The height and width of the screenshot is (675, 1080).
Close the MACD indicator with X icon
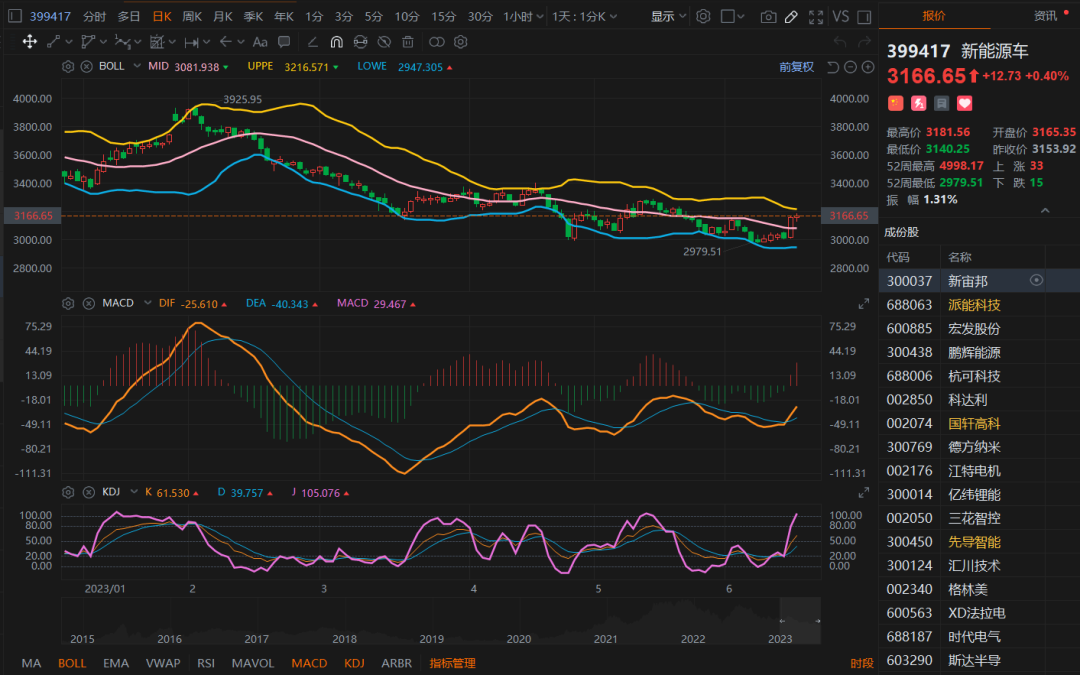click(x=86, y=303)
